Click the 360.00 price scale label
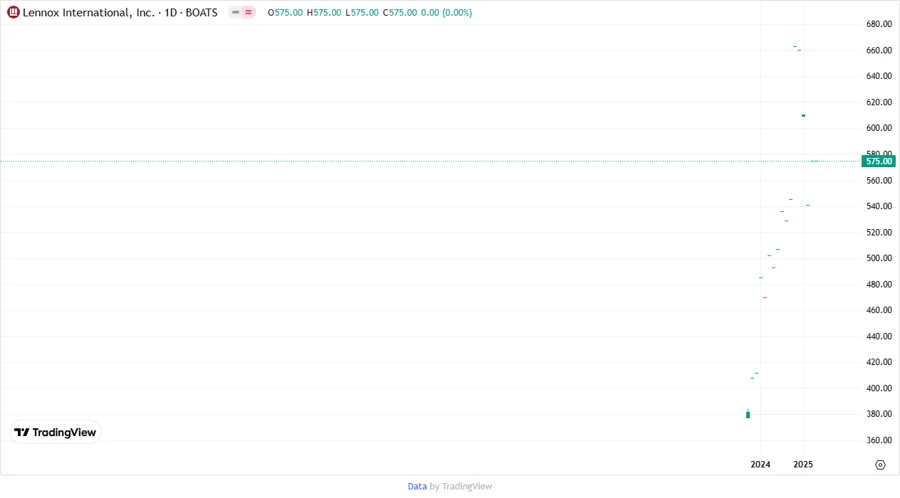 879,440
